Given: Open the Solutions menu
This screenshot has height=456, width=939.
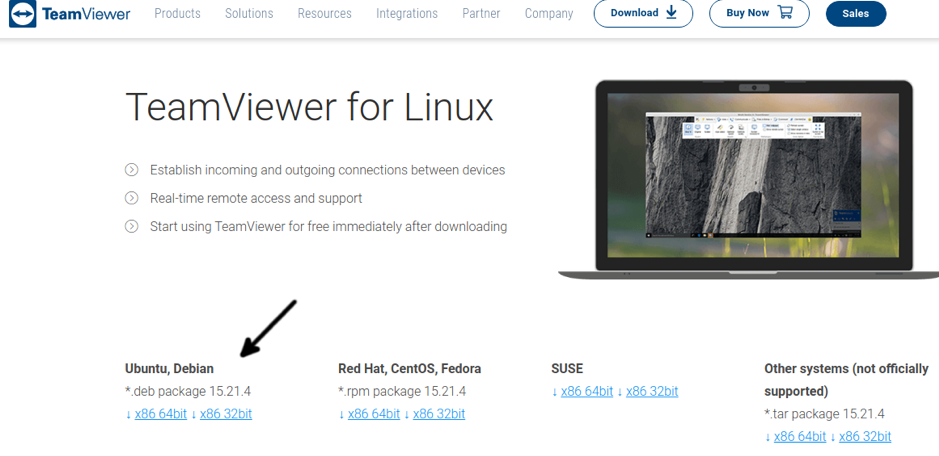Looking at the screenshot, I should [249, 13].
